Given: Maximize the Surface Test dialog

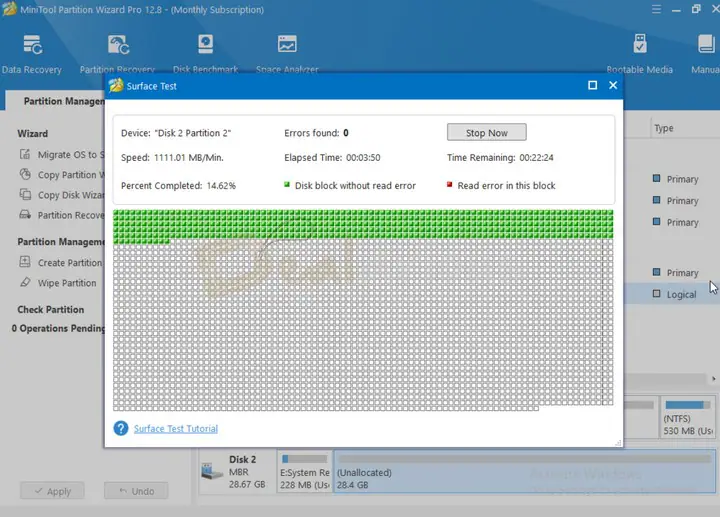Looking at the screenshot, I should 592,85.
